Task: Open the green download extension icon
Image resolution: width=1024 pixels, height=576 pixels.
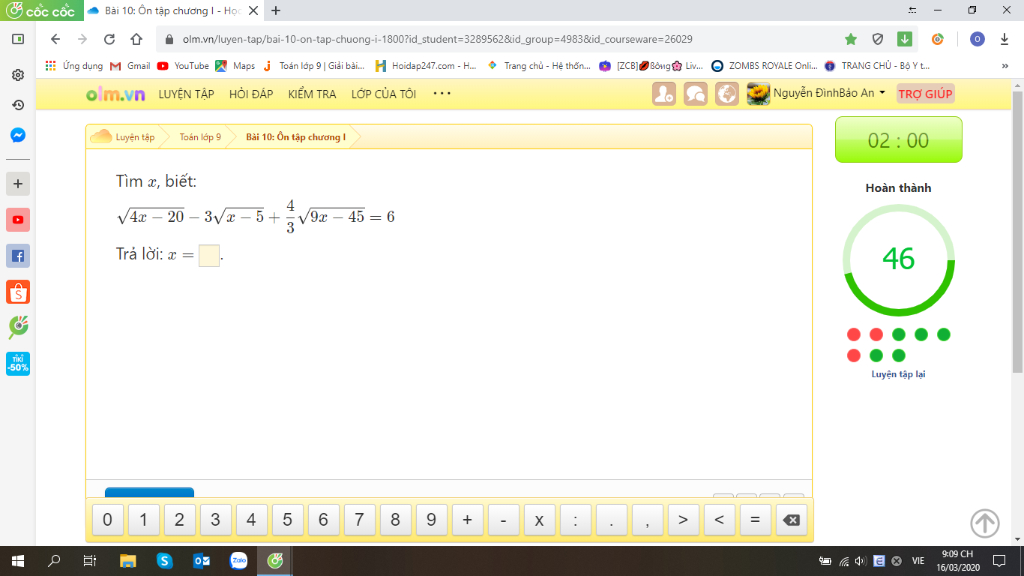Action: [904, 39]
